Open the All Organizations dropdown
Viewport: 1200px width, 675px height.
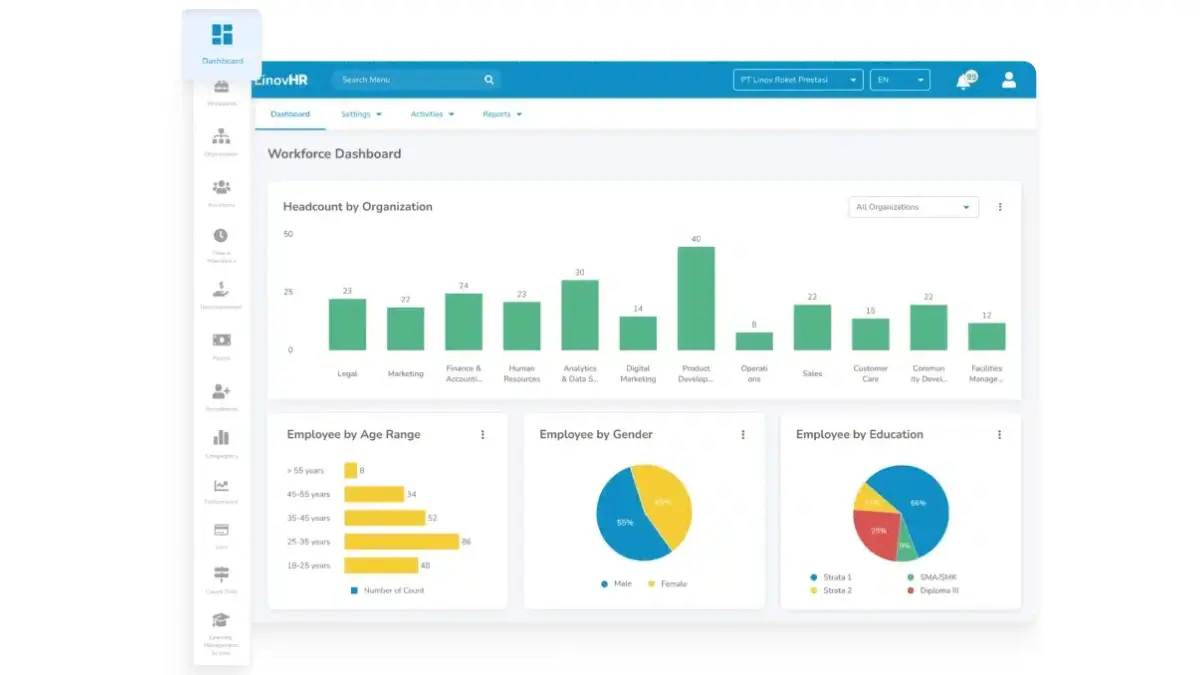pyautogui.click(x=912, y=206)
